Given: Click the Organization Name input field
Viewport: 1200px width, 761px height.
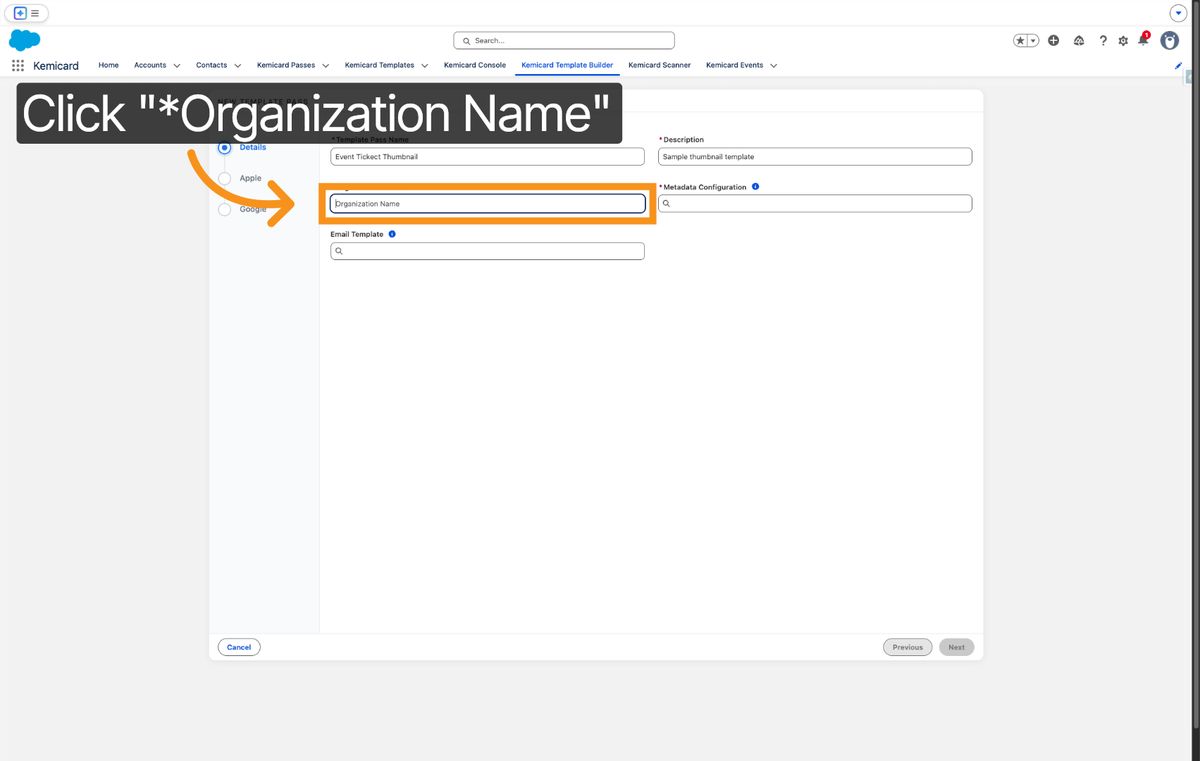Looking at the screenshot, I should click(487, 203).
